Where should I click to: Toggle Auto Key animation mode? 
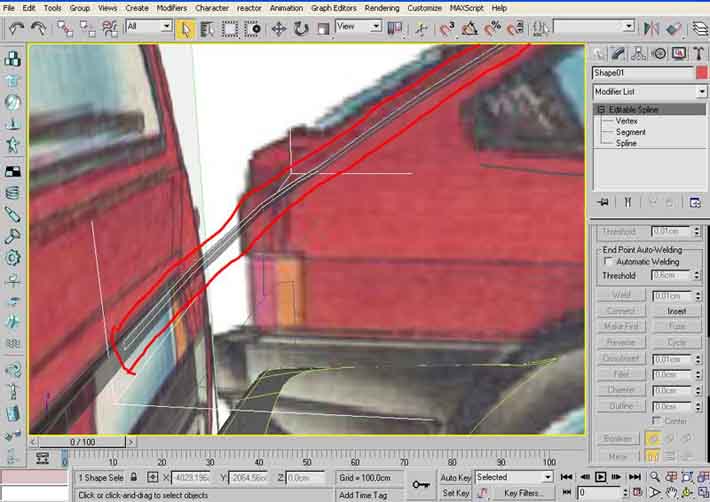[455, 477]
